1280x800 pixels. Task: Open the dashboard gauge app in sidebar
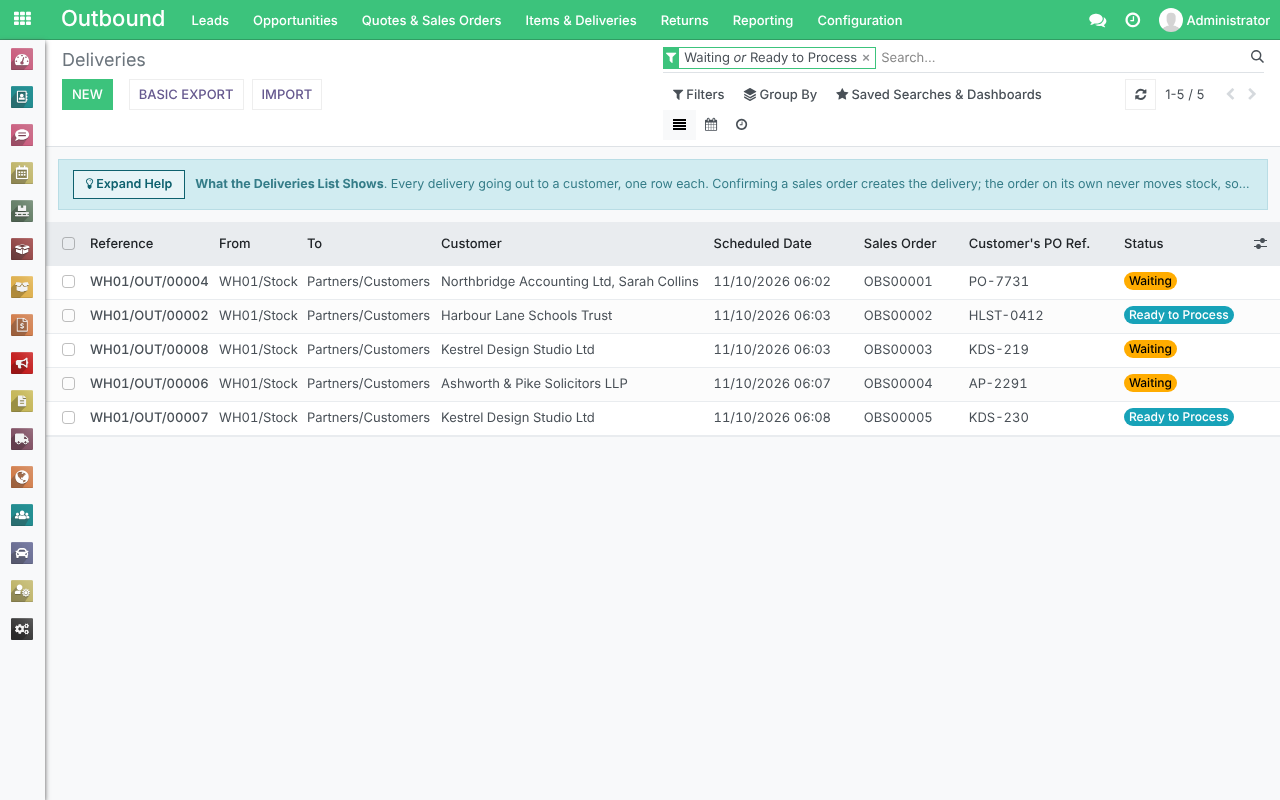coord(22,59)
